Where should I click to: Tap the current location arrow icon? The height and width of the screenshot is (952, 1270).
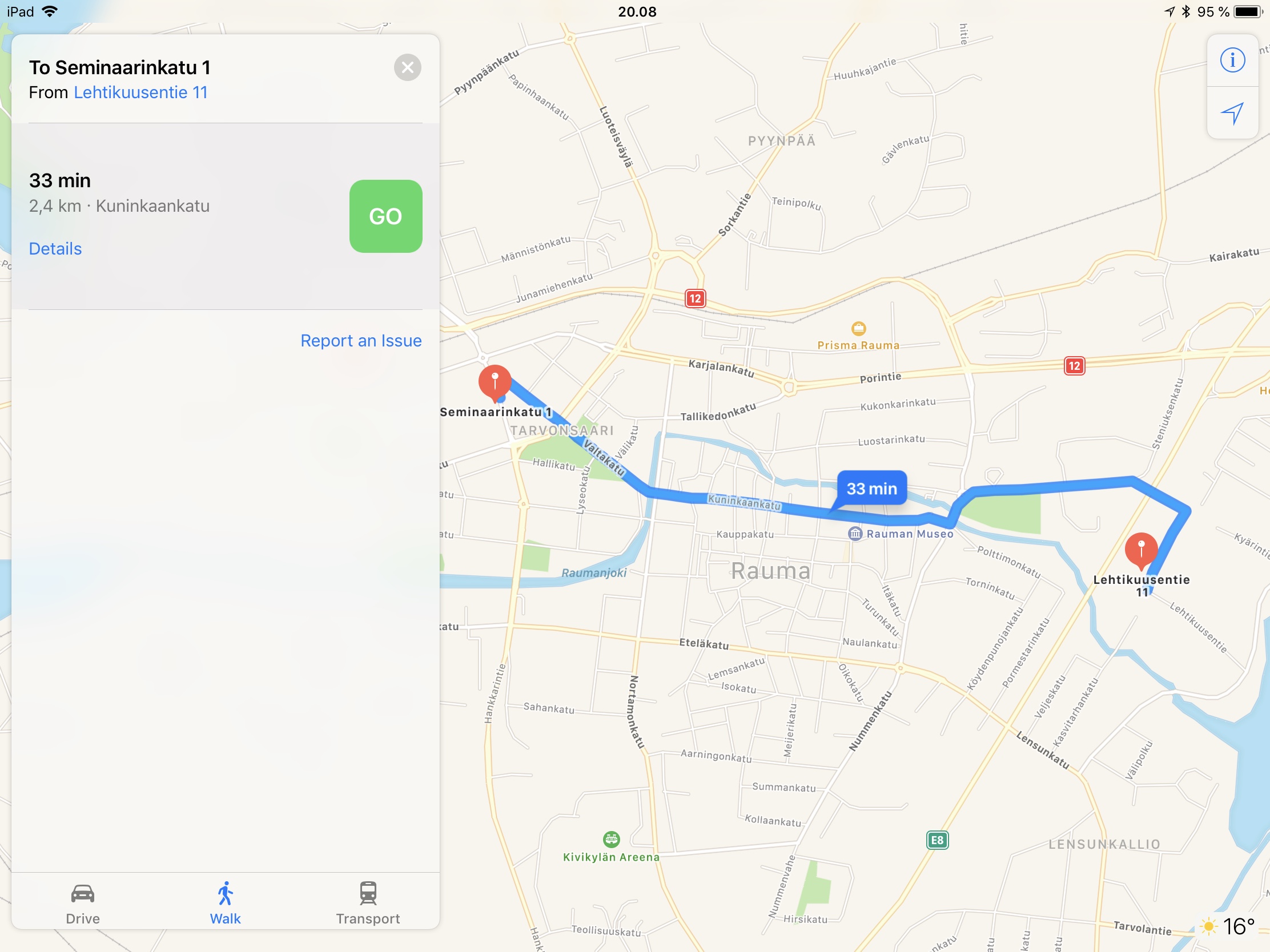point(1232,113)
